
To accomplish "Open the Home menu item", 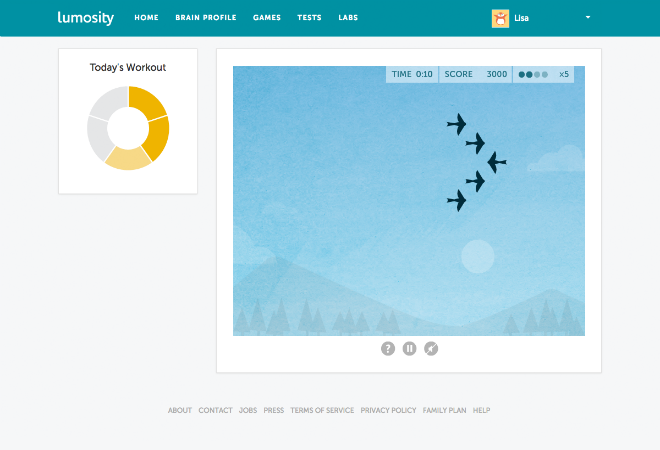I will (x=146, y=18).
